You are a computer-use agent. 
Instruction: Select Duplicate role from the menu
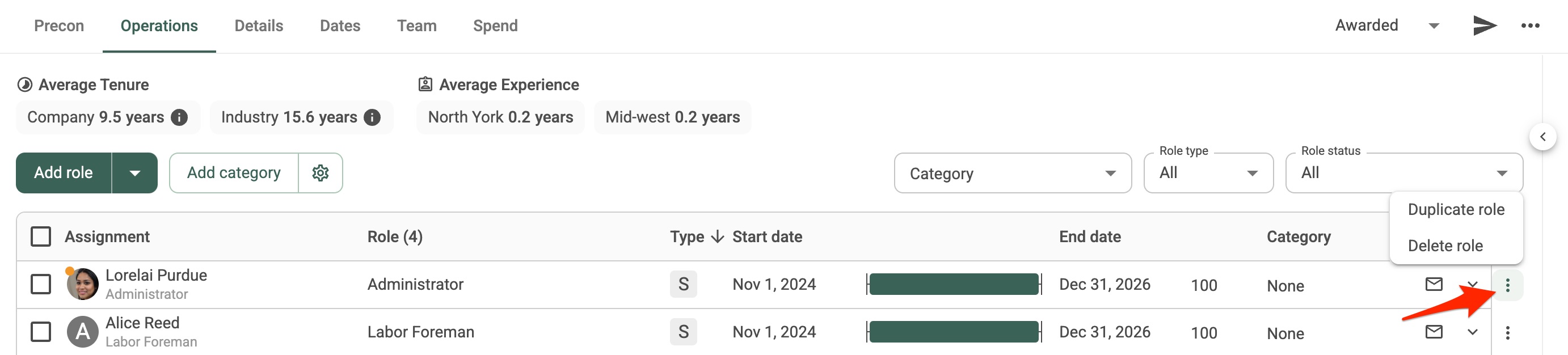pos(1455,210)
